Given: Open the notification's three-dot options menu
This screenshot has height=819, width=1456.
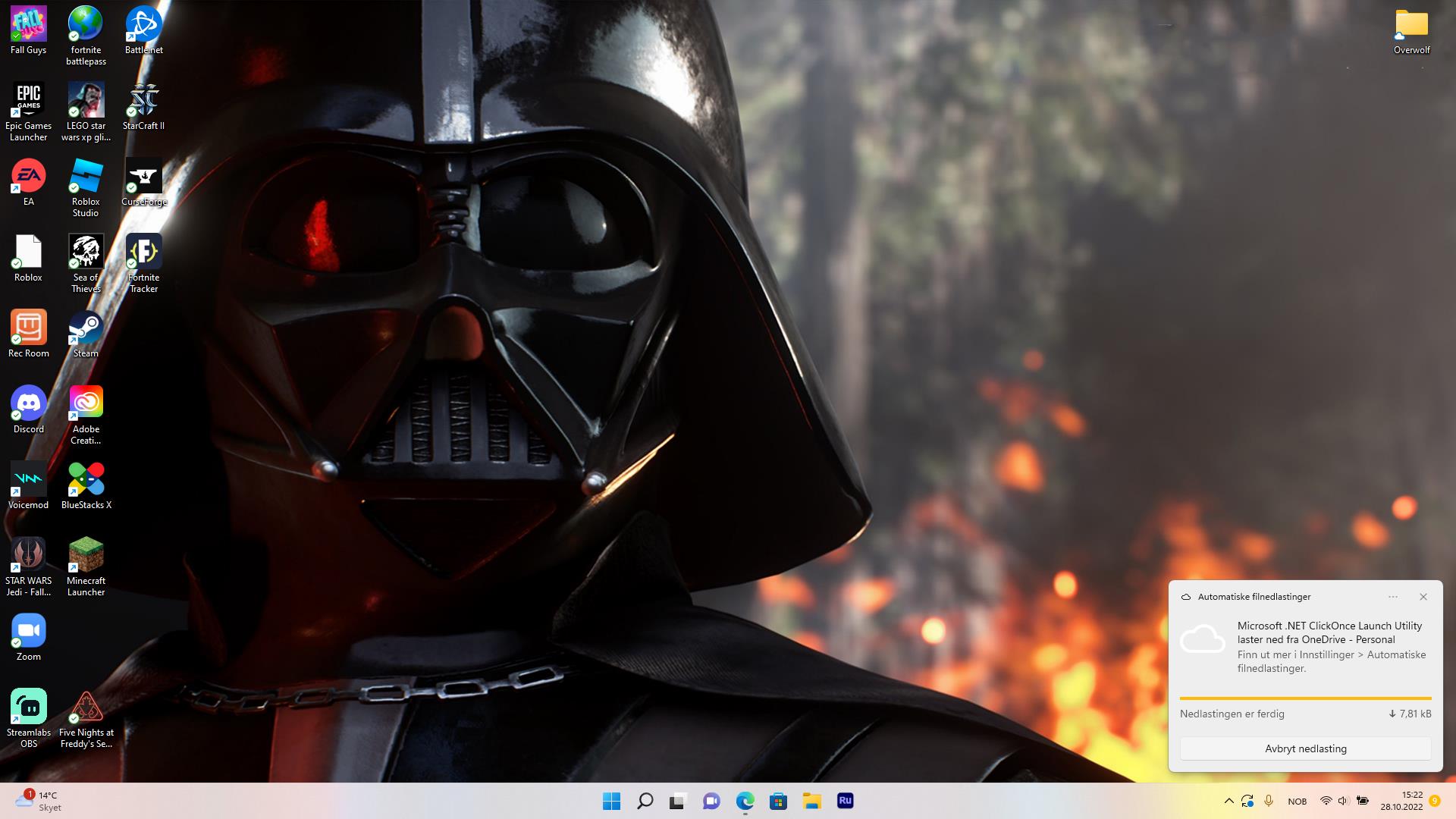Looking at the screenshot, I should [1393, 597].
